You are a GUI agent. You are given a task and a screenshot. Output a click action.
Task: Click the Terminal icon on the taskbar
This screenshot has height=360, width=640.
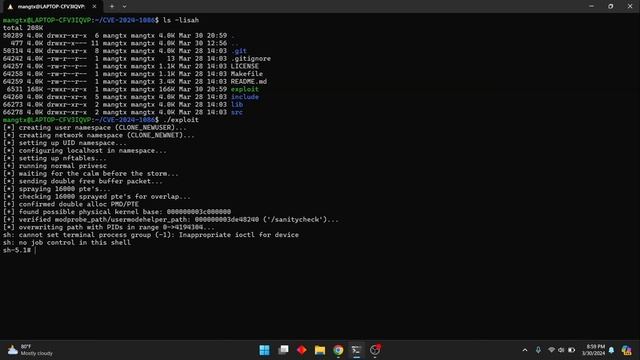(356, 350)
